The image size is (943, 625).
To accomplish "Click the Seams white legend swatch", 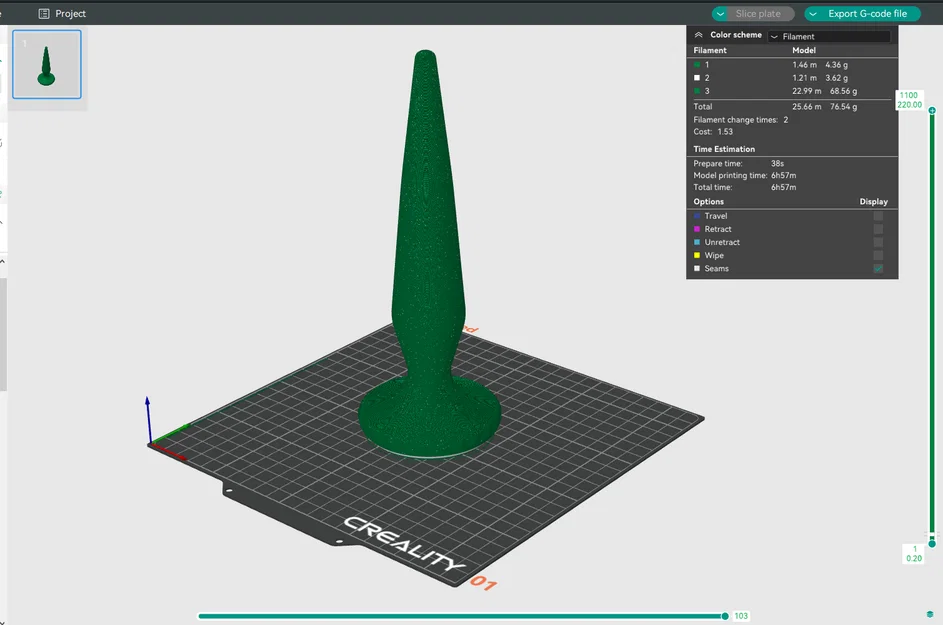I will pos(697,269).
